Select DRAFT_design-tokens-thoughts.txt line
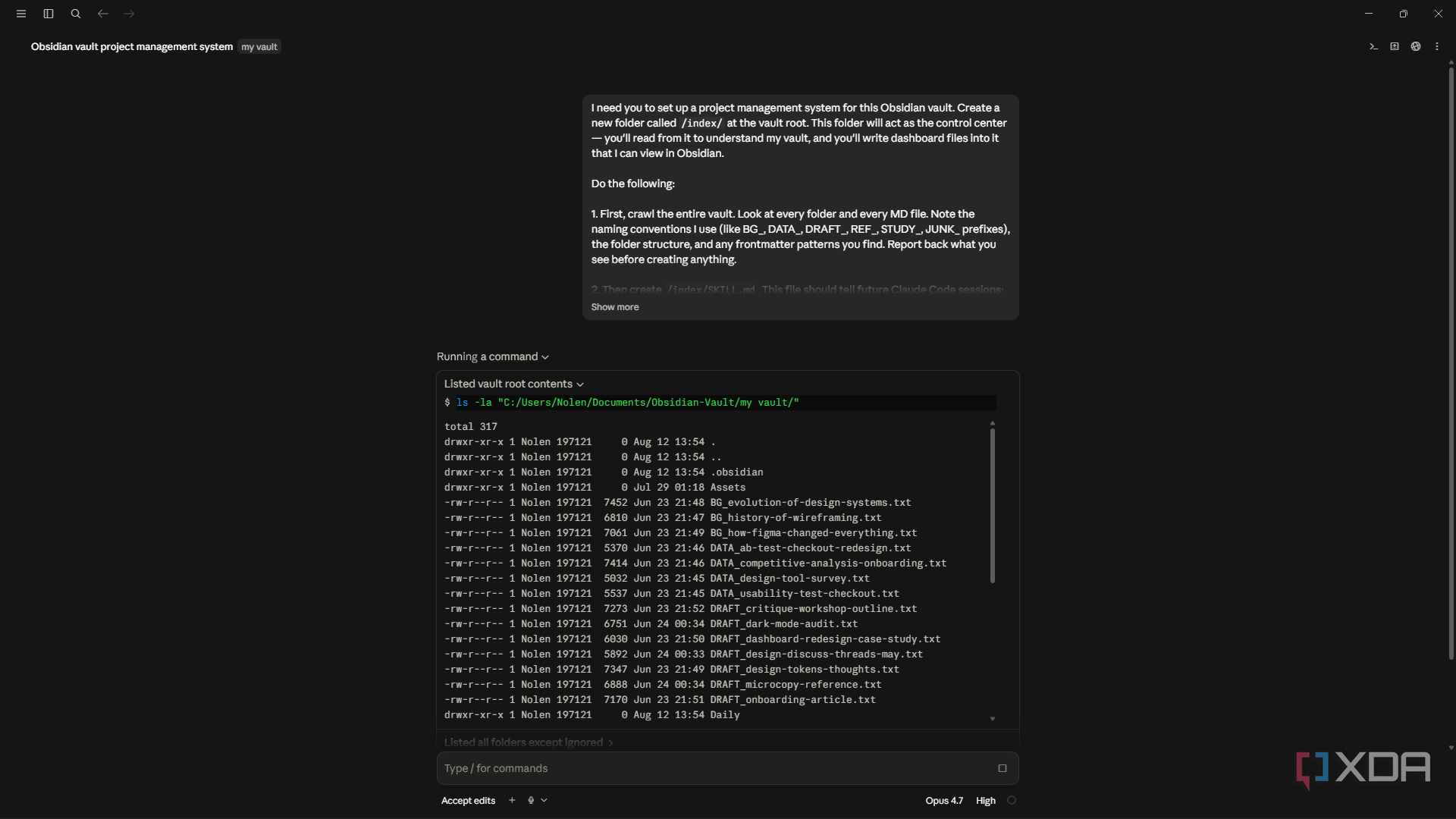1456x819 pixels. [672, 670]
